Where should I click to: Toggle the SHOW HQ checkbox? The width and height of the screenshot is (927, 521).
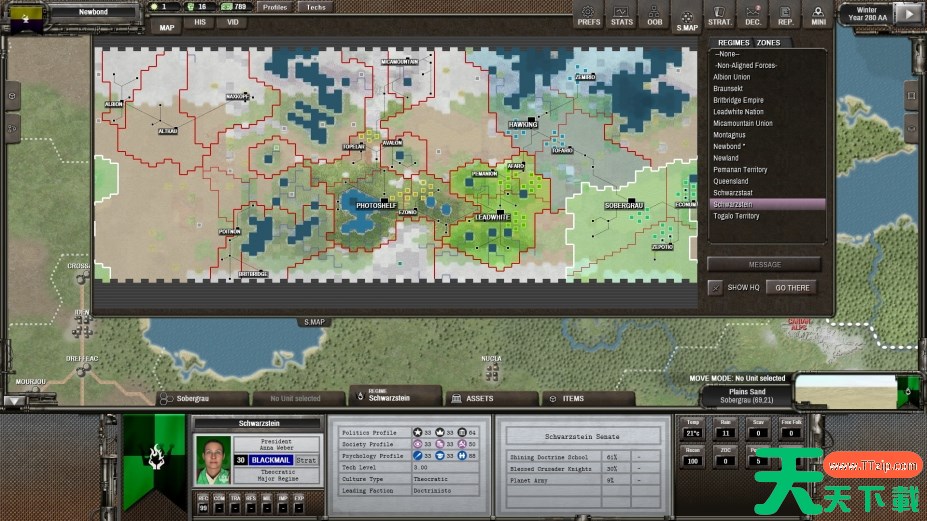(x=715, y=287)
